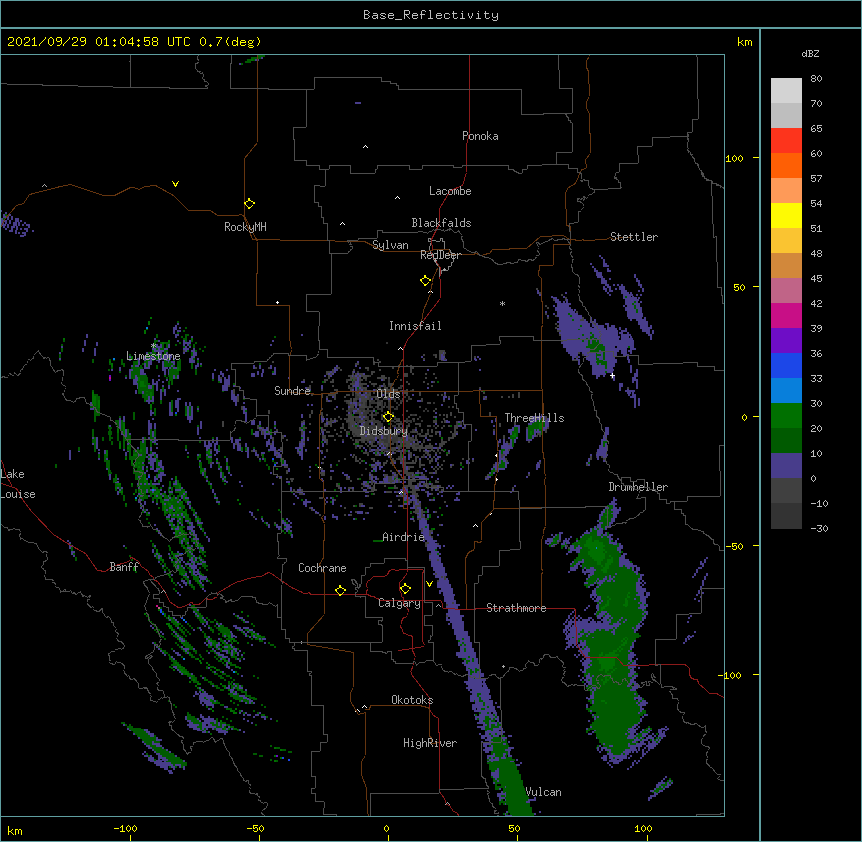Click the yellow diamond marker below Olds
The width and height of the screenshot is (862, 842).
(x=388, y=417)
